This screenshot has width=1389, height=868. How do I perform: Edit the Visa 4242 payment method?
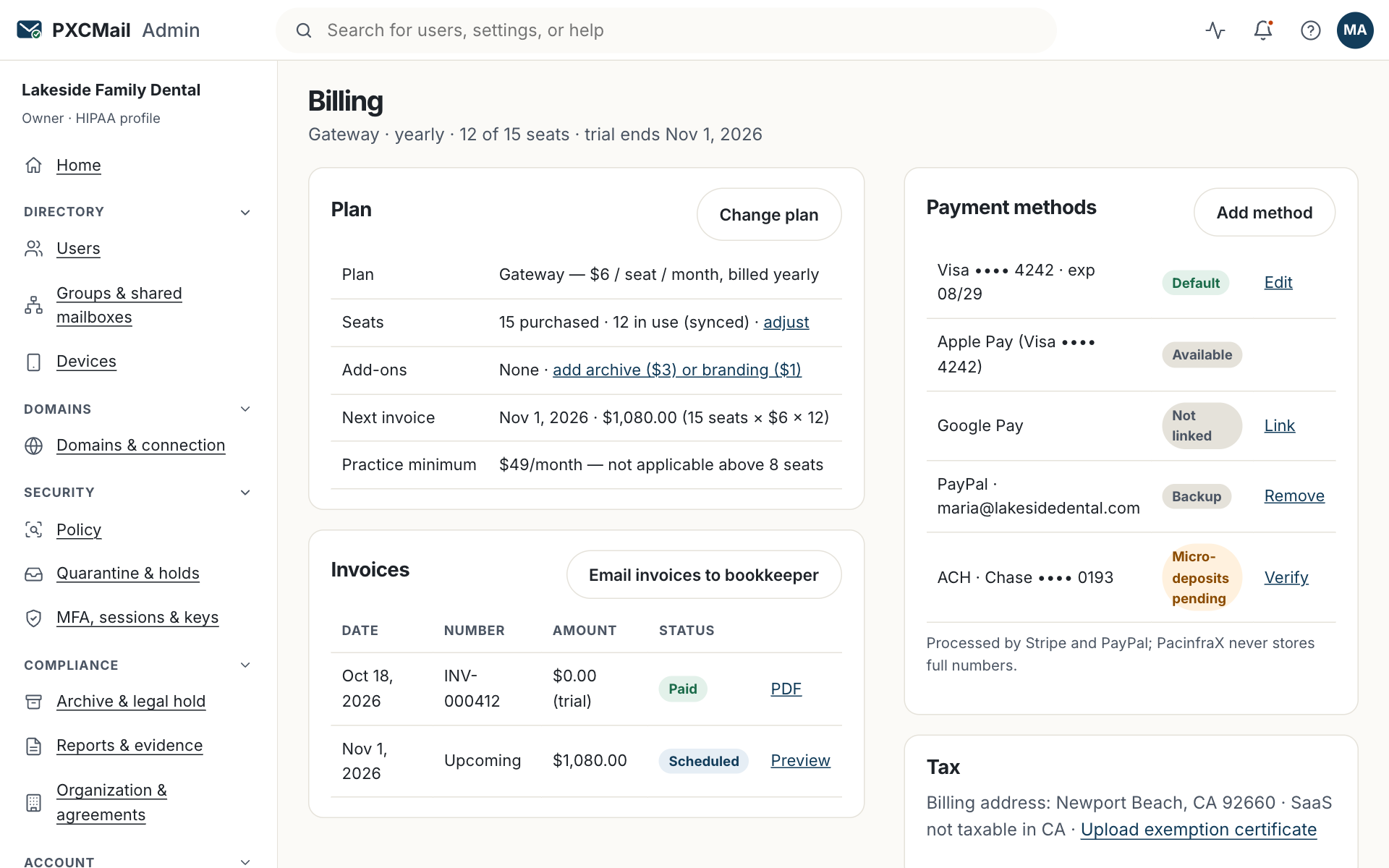[x=1278, y=283]
